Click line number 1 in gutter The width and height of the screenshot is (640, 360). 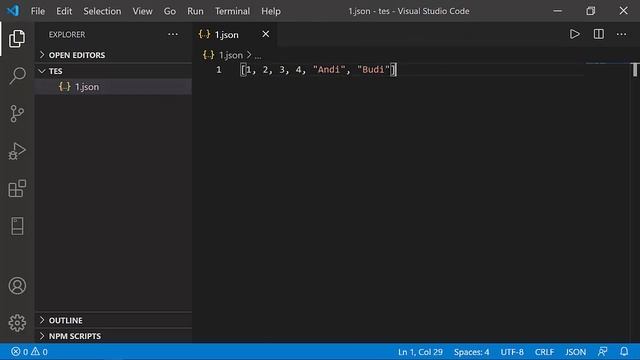pos(219,70)
